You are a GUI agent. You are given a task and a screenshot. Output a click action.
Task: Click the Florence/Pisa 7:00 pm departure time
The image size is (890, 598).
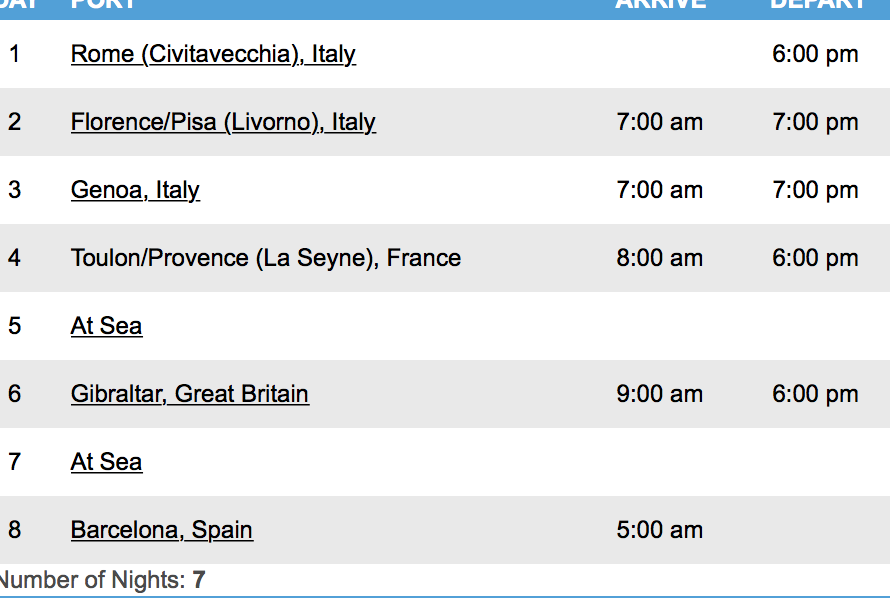point(815,122)
